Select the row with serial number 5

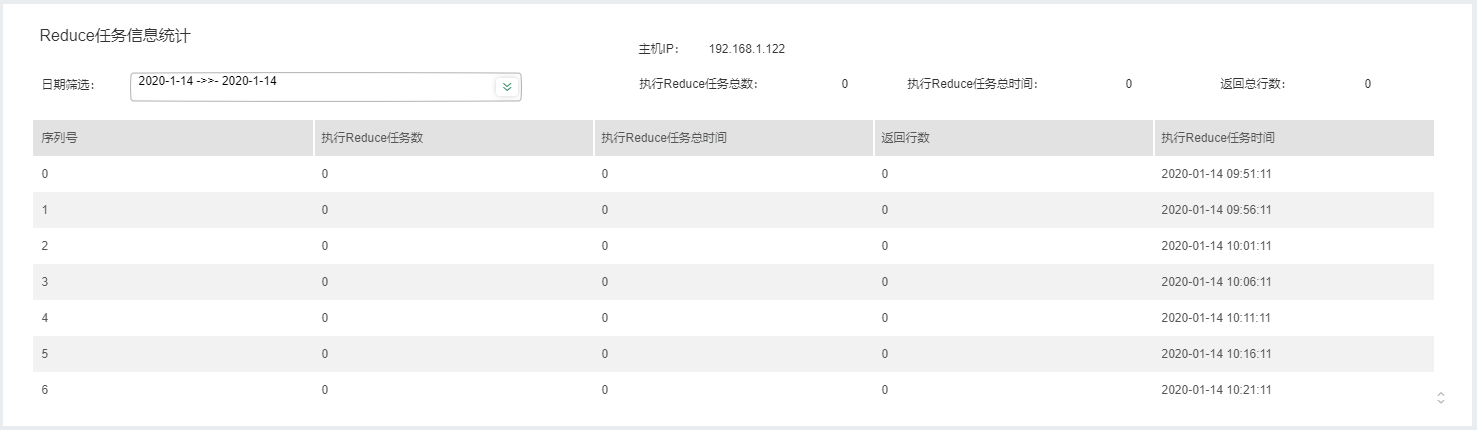[x=45, y=354]
